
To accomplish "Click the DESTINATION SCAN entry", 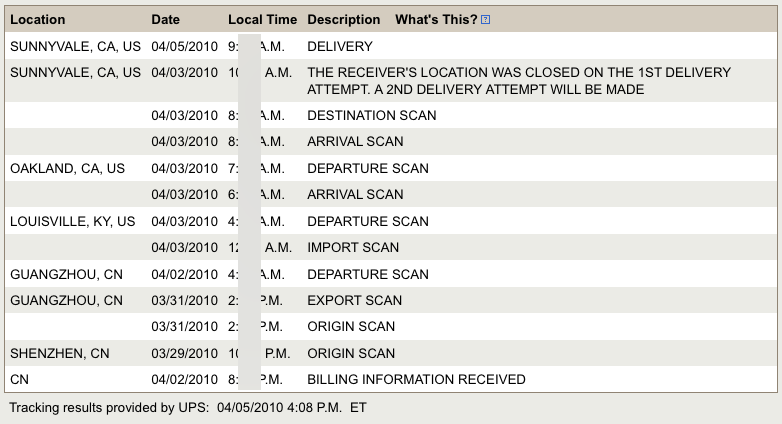I will point(372,115).
